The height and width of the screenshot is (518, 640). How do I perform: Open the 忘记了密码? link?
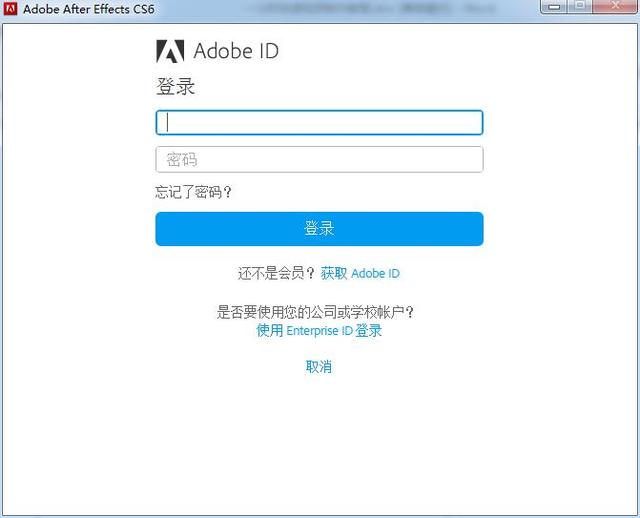tap(193, 192)
